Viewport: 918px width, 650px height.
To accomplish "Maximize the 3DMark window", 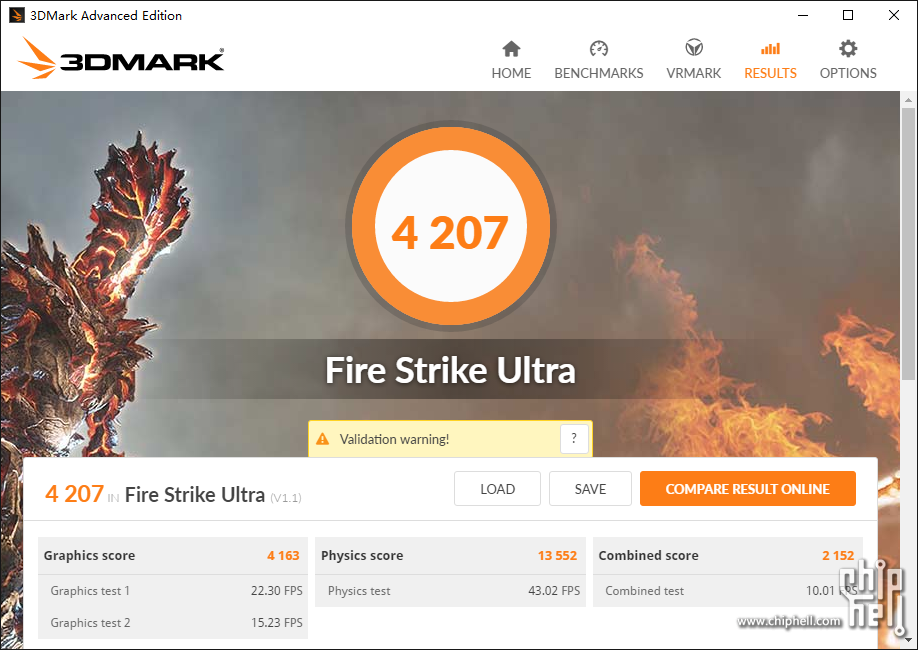I will (x=848, y=15).
